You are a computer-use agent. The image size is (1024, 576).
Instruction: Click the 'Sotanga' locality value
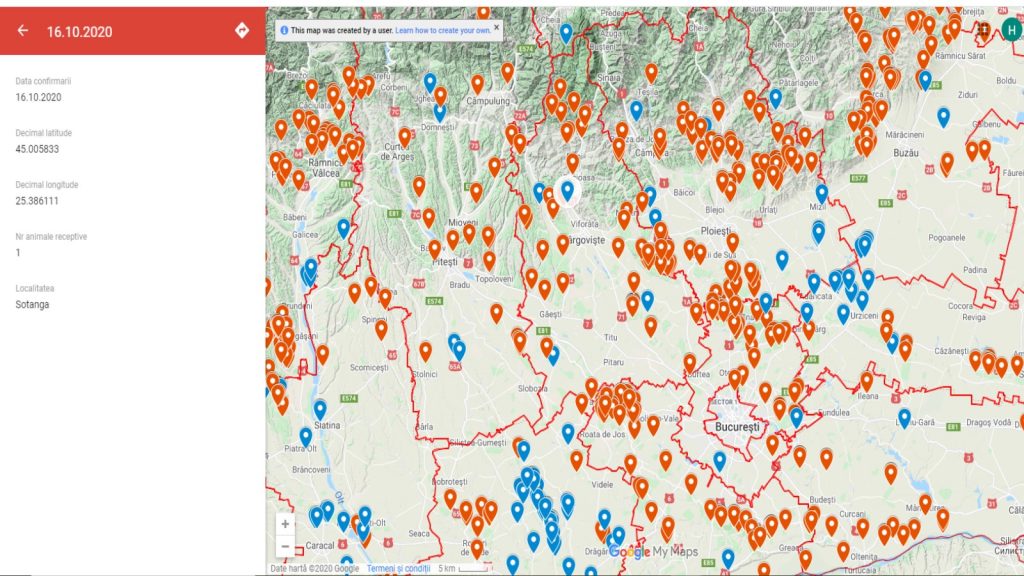tap(32, 305)
